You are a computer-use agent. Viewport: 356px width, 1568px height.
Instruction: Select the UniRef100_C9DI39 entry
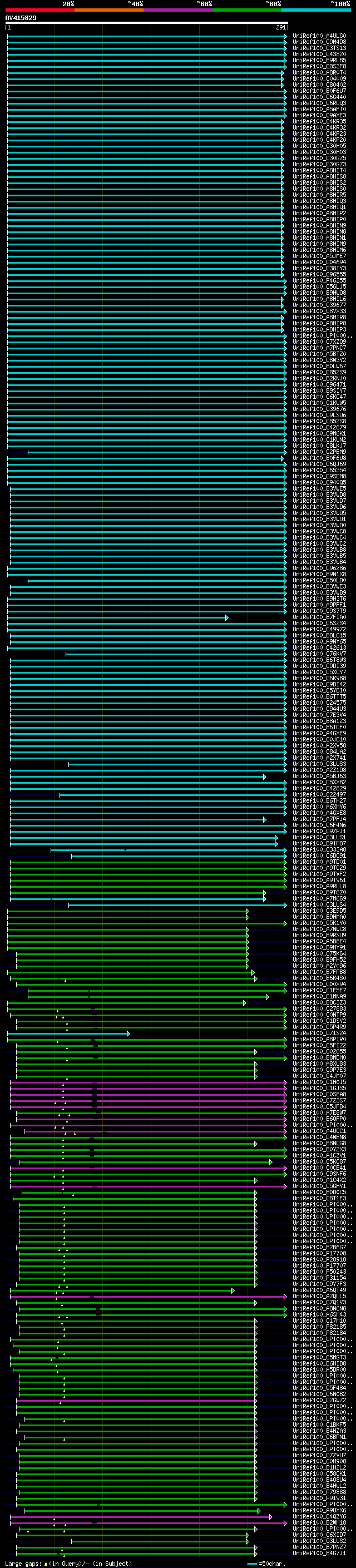[319, 666]
